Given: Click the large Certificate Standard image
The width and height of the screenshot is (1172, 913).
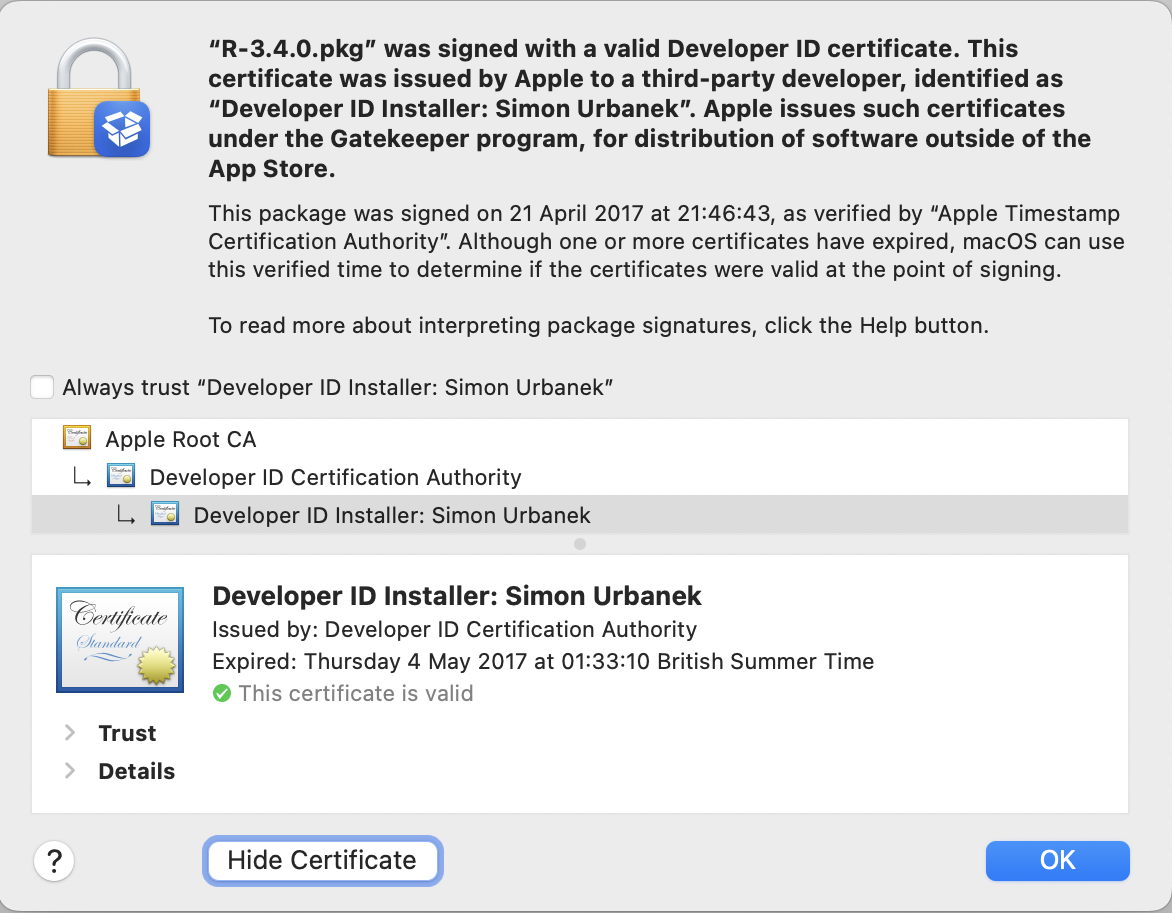Looking at the screenshot, I should [x=120, y=640].
